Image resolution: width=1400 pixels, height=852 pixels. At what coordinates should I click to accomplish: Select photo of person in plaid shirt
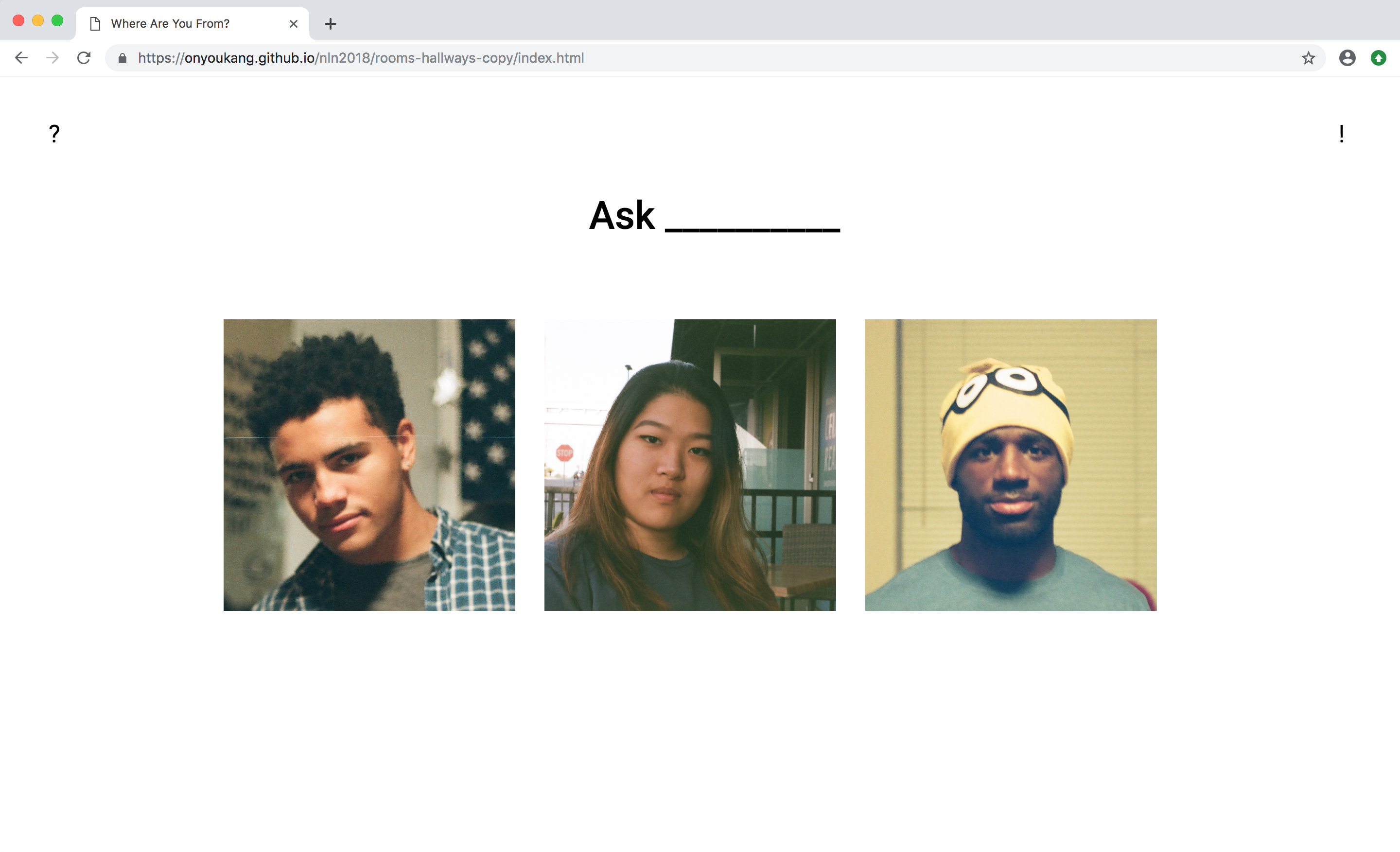(369, 465)
